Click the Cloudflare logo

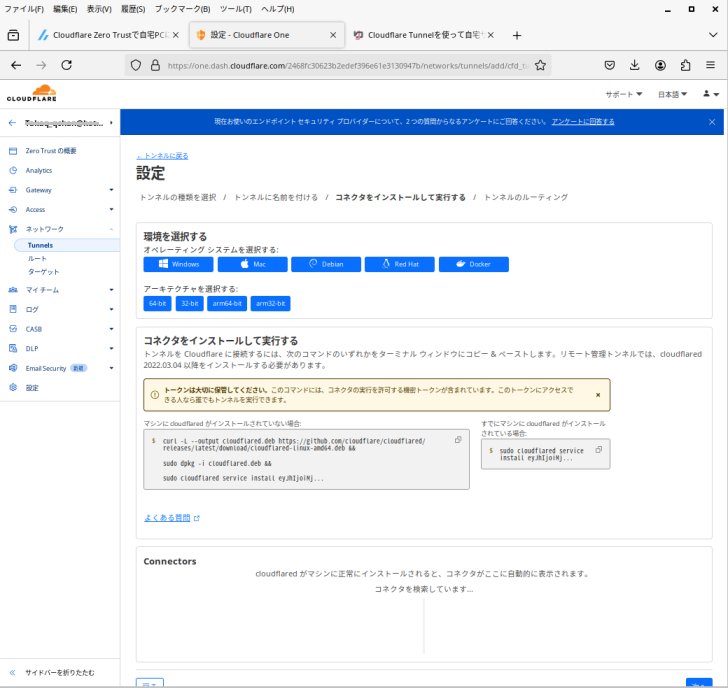tap(32, 93)
